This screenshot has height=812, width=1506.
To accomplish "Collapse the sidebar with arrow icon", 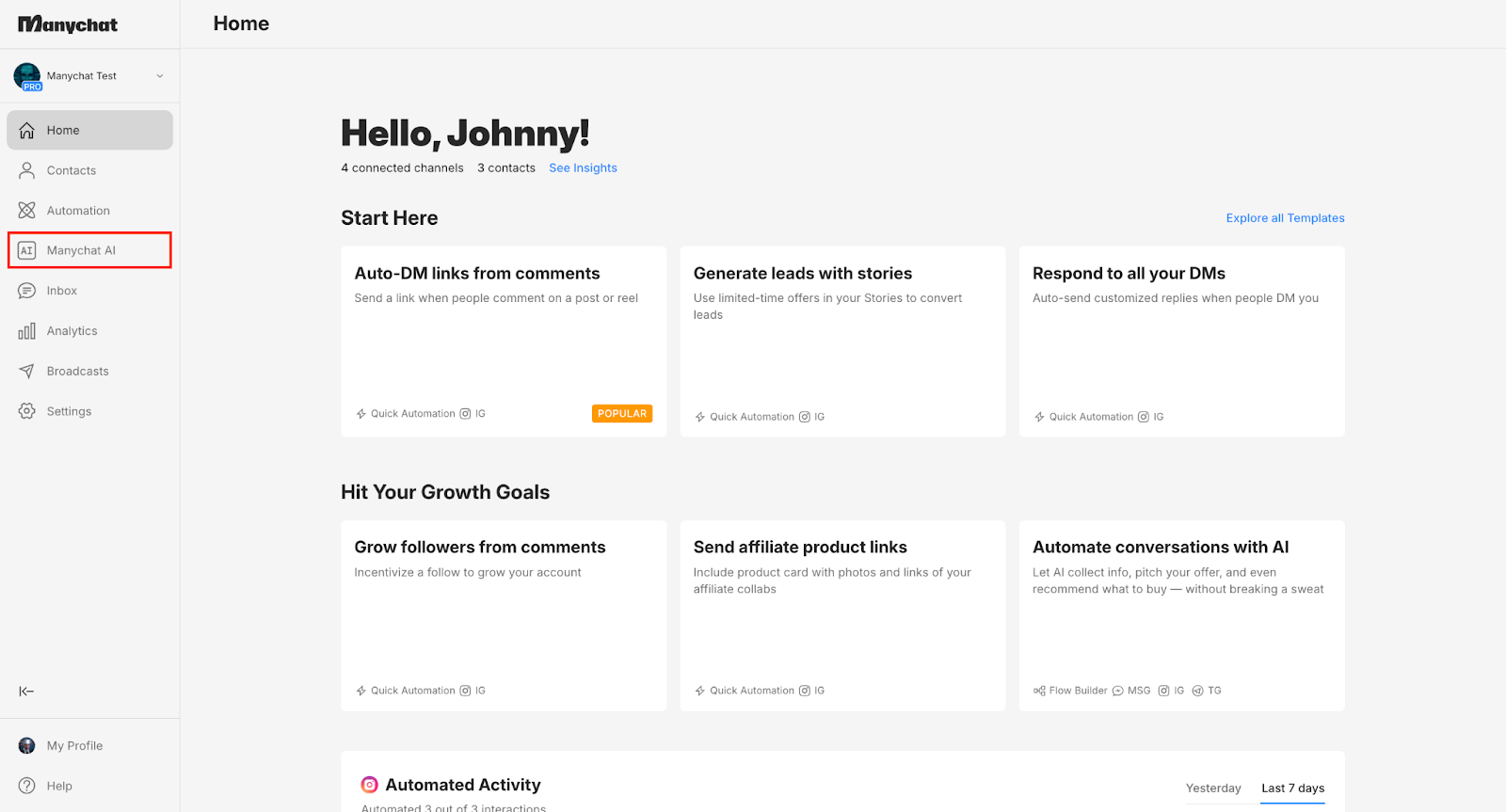I will click(26, 692).
